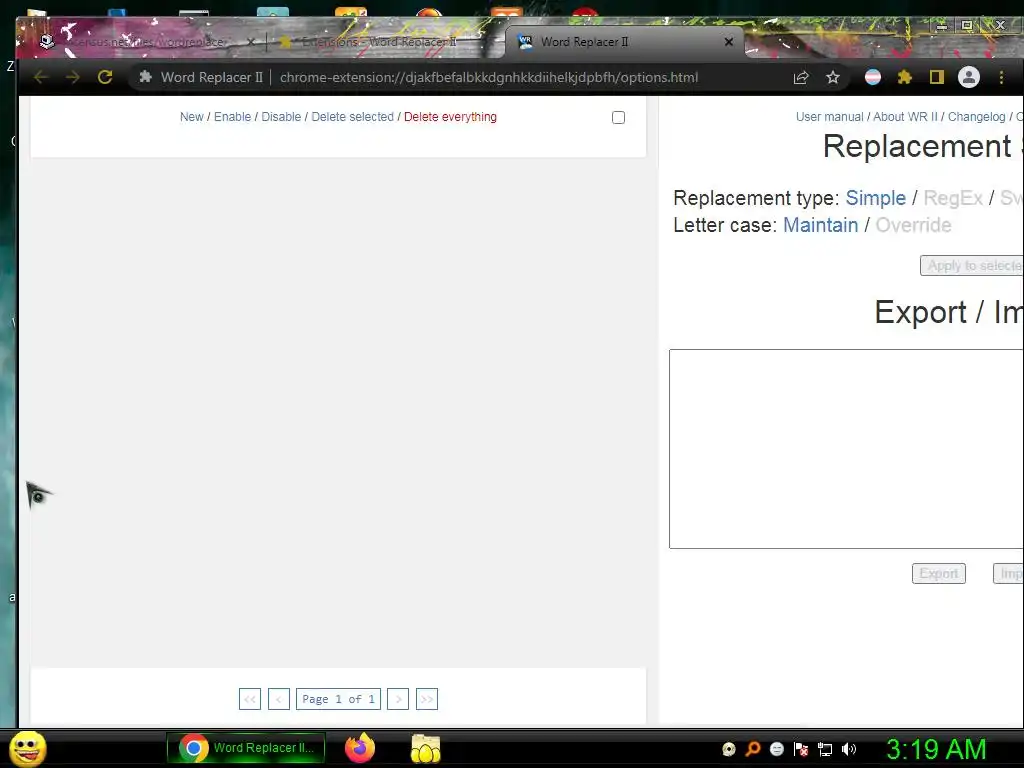The height and width of the screenshot is (768, 1024).
Task: Click the New replacement link
Action: [191, 117]
